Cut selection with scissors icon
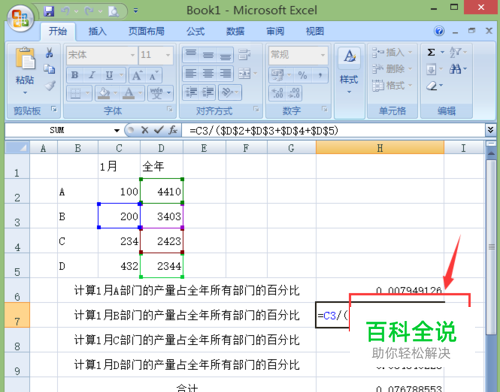Image resolution: width=500 pixels, height=392 pixels. tap(49, 53)
